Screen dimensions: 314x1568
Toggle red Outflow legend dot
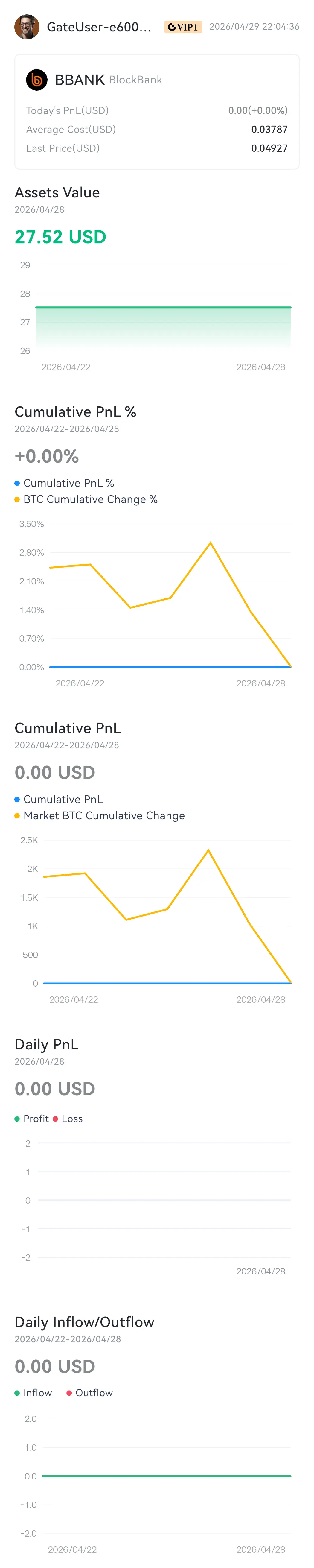pyautogui.click(x=69, y=1393)
